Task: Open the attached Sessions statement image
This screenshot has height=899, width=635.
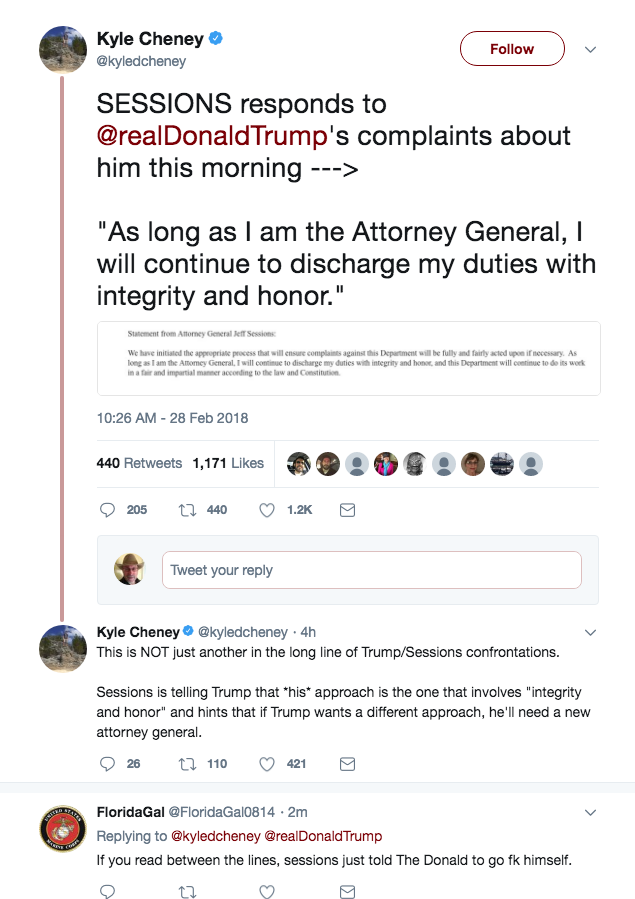Action: (x=348, y=358)
